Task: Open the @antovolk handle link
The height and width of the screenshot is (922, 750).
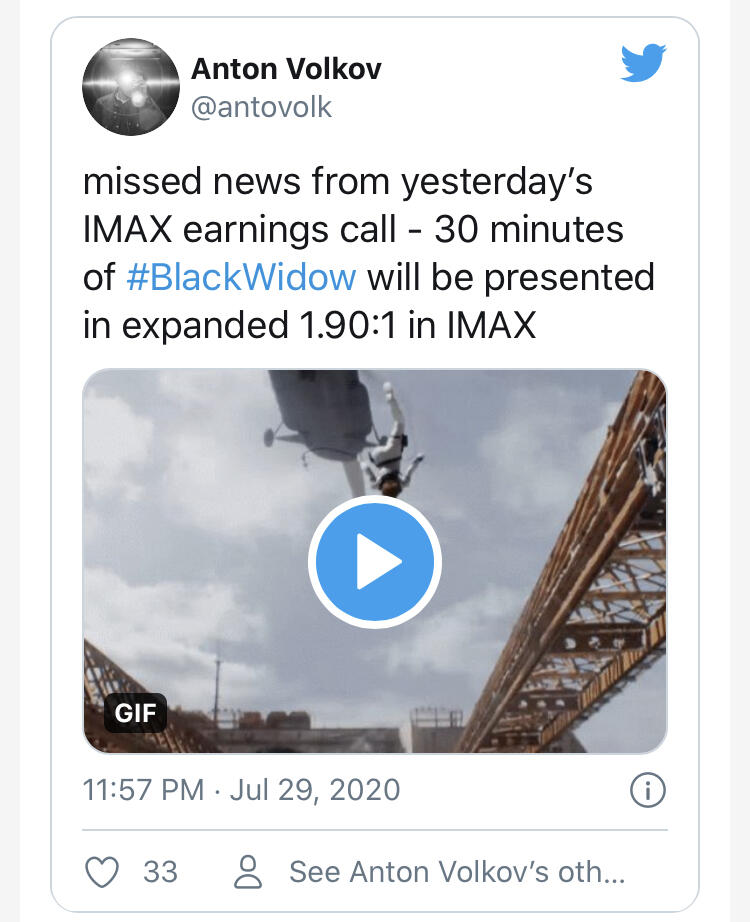Action: point(261,107)
